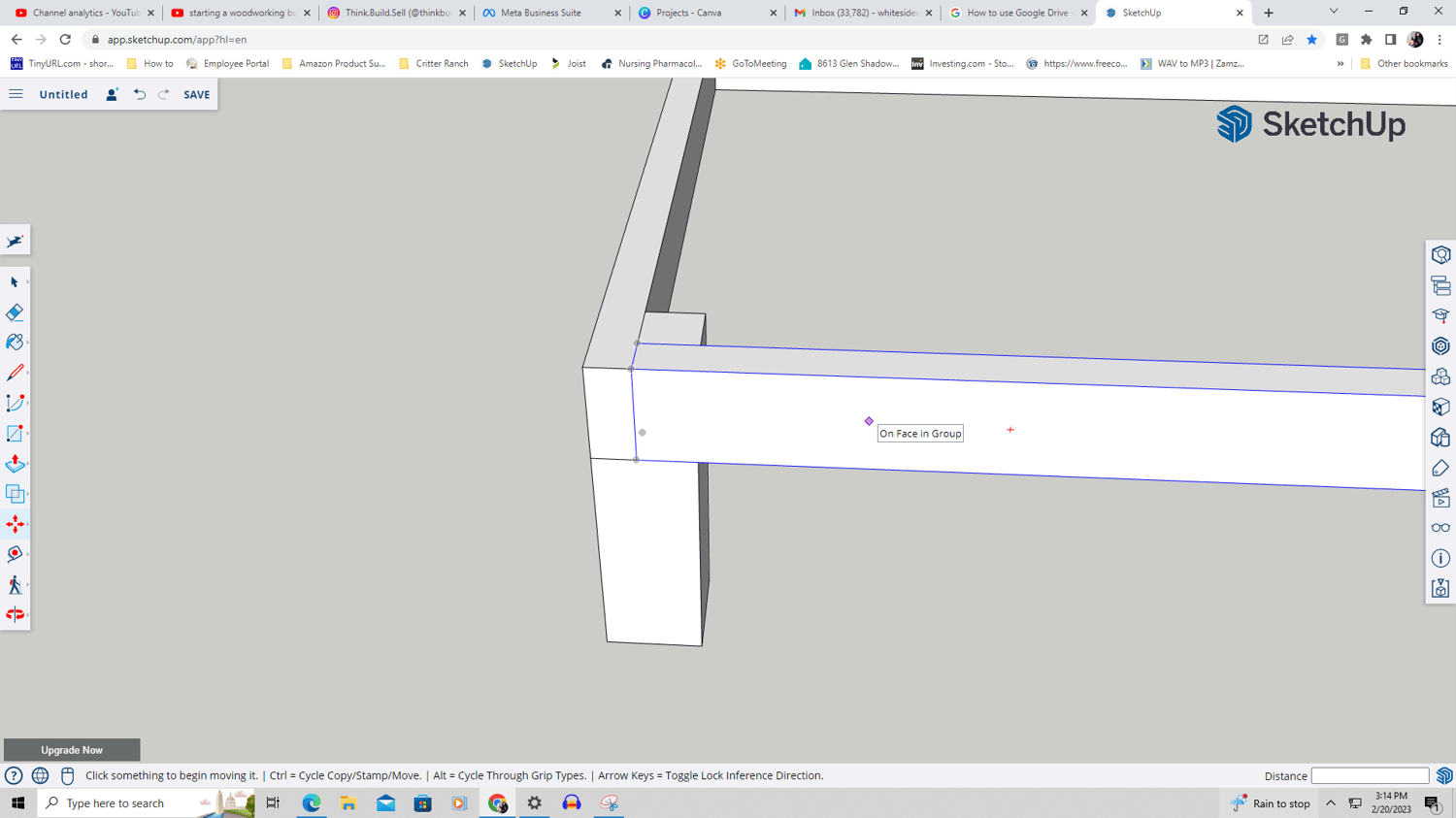Open the Critter Ranch bookmarks folder
Image resolution: width=1456 pixels, height=818 pixels.
click(433, 64)
